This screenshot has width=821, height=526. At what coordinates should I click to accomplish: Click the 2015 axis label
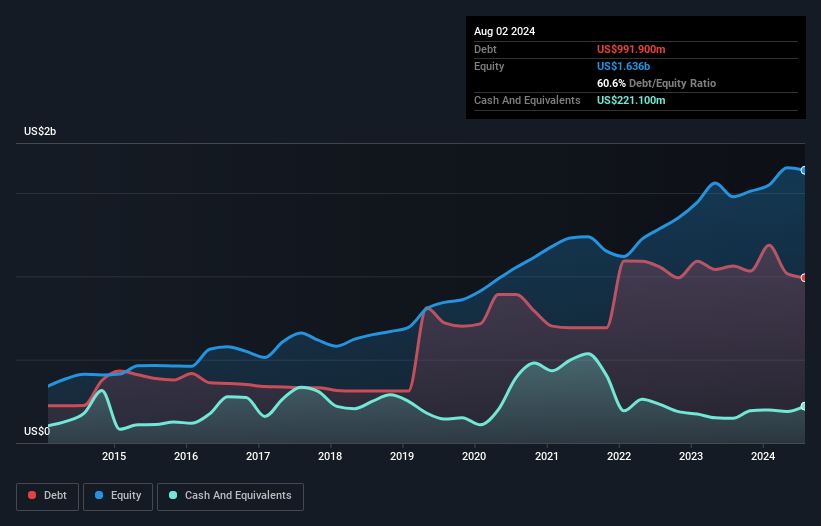[x=114, y=456]
